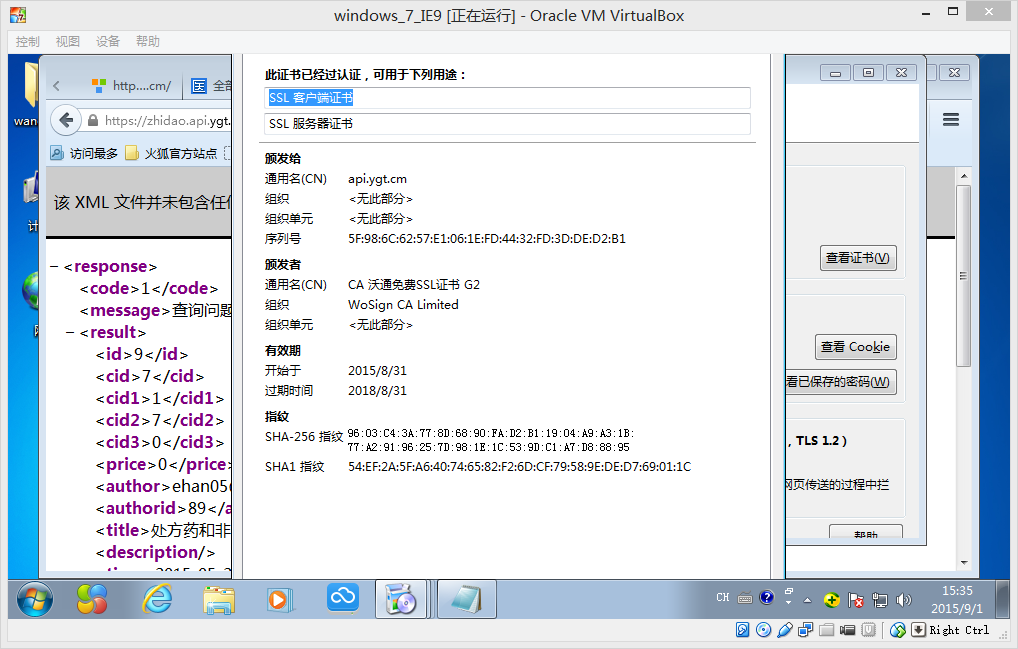Launch Internet Explorer from the taskbar
This screenshot has height=649, width=1018.
(x=158, y=598)
